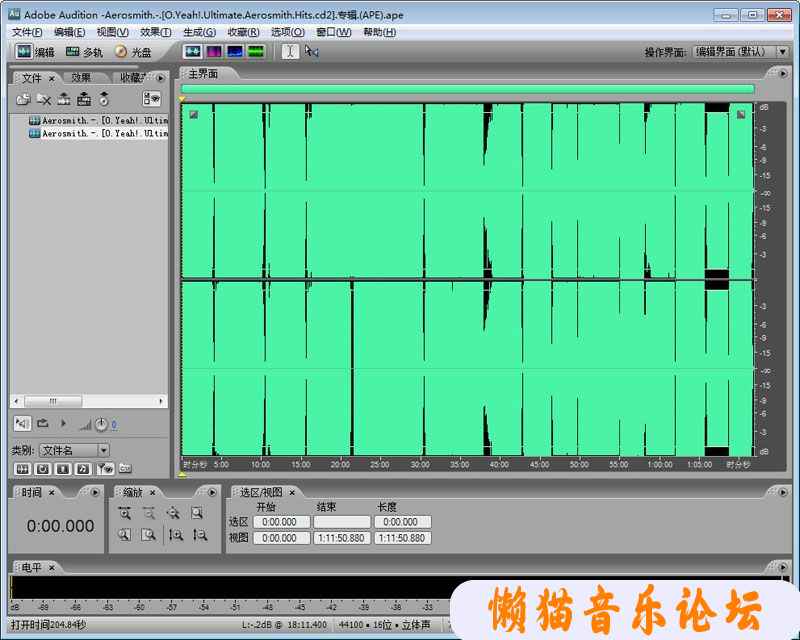Select first Aerosmith file in list

98,120
